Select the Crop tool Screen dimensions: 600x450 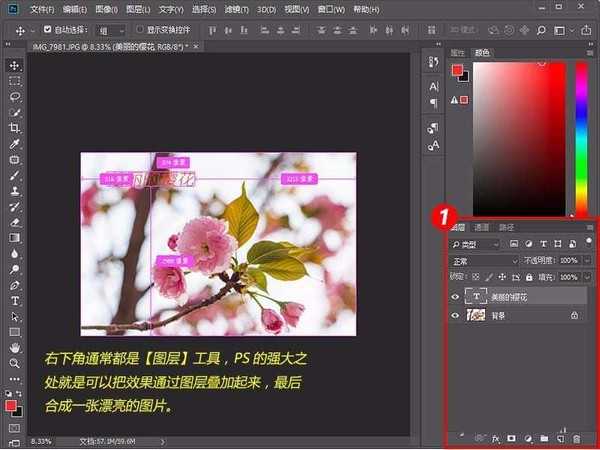point(15,129)
